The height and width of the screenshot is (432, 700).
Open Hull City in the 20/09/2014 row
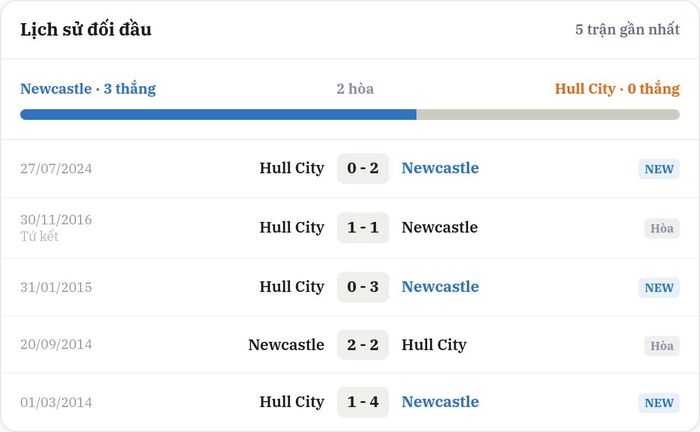pyautogui.click(x=434, y=345)
